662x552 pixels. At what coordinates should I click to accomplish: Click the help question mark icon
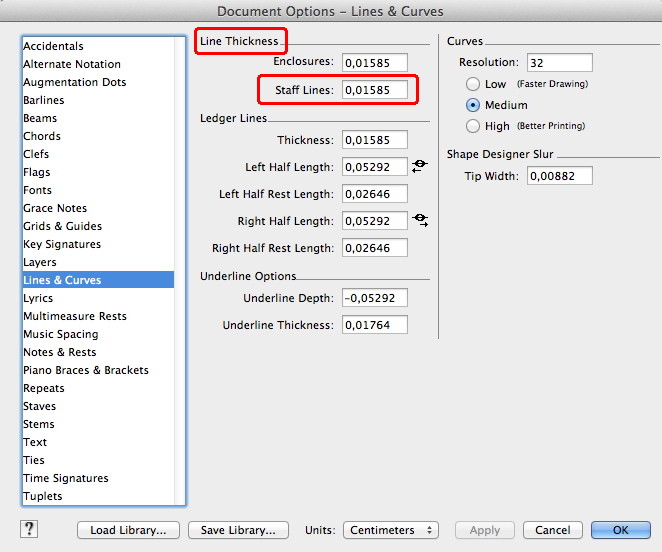click(x=28, y=529)
